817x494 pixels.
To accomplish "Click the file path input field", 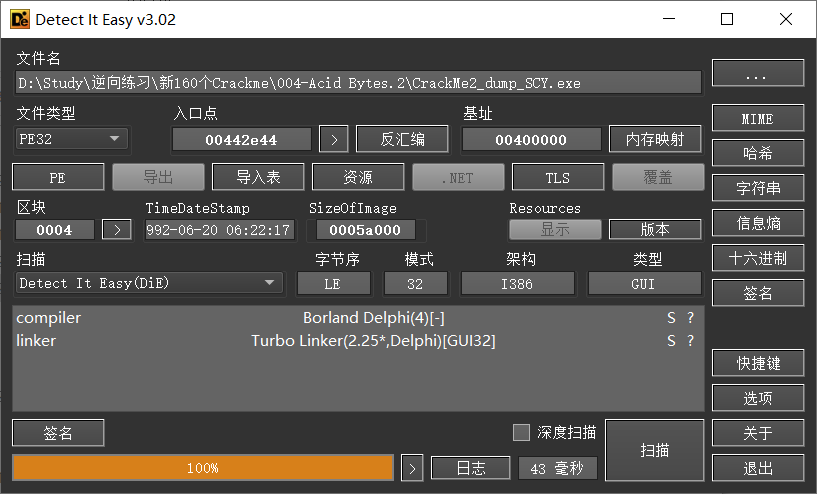I will tap(358, 83).
